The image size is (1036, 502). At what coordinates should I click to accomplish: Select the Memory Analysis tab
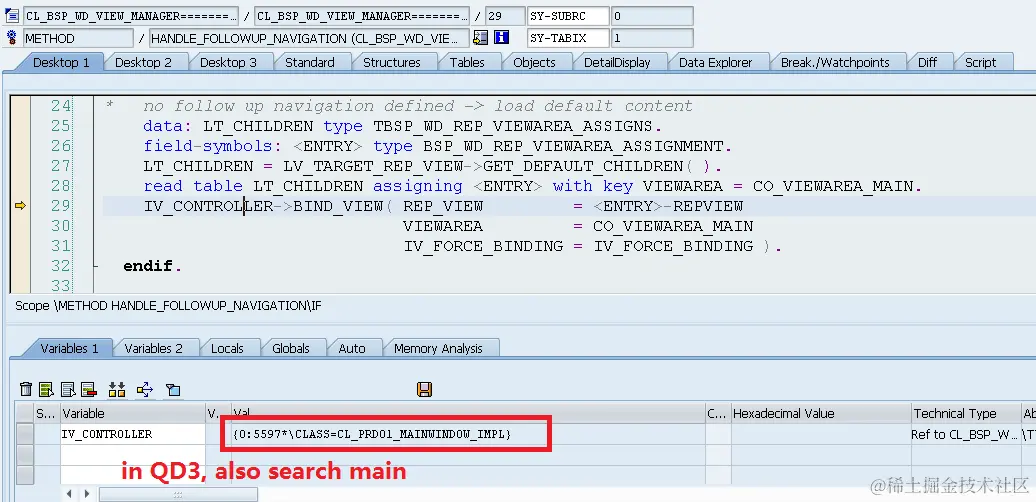[x=438, y=348]
